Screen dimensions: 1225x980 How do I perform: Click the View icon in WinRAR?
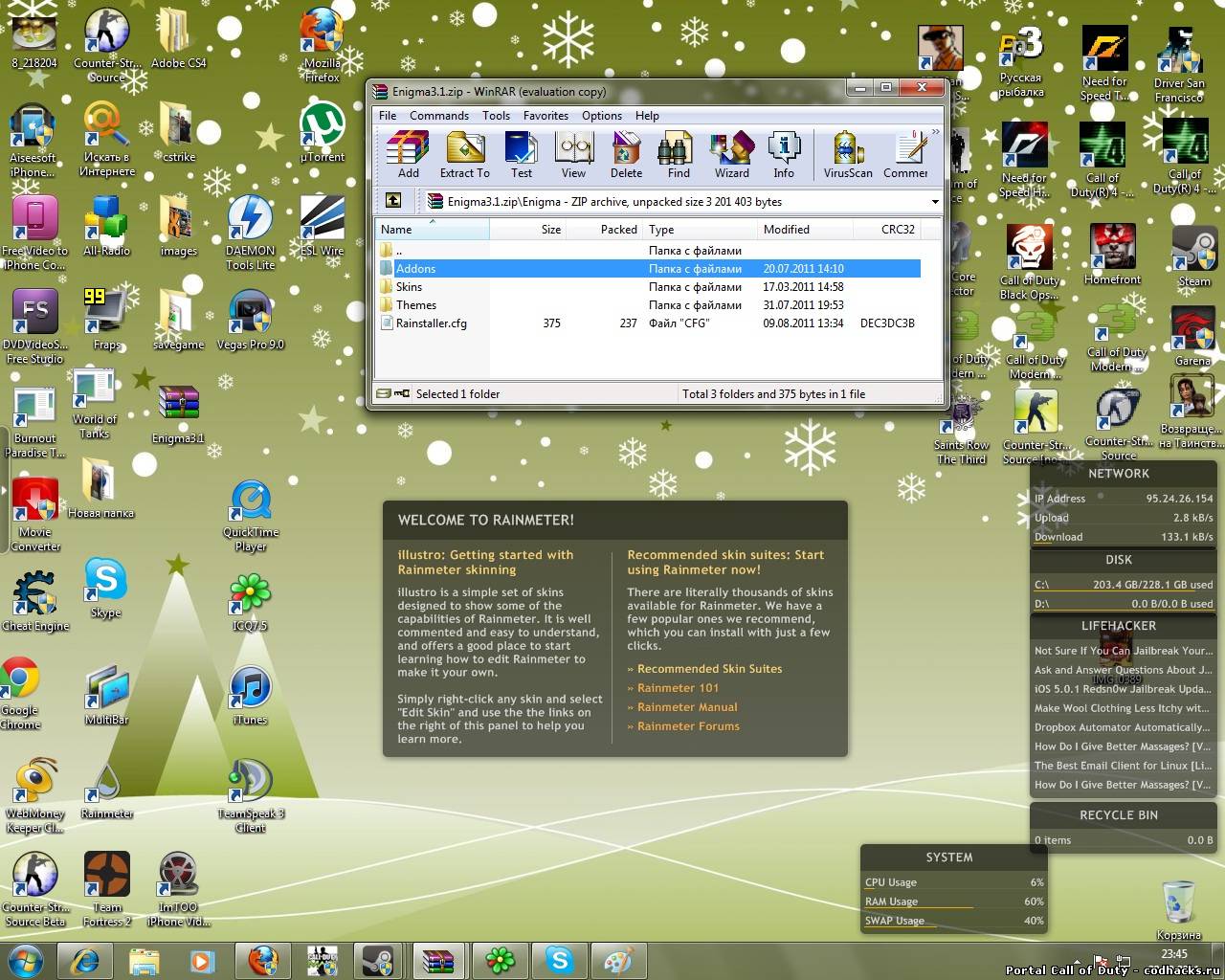(573, 155)
